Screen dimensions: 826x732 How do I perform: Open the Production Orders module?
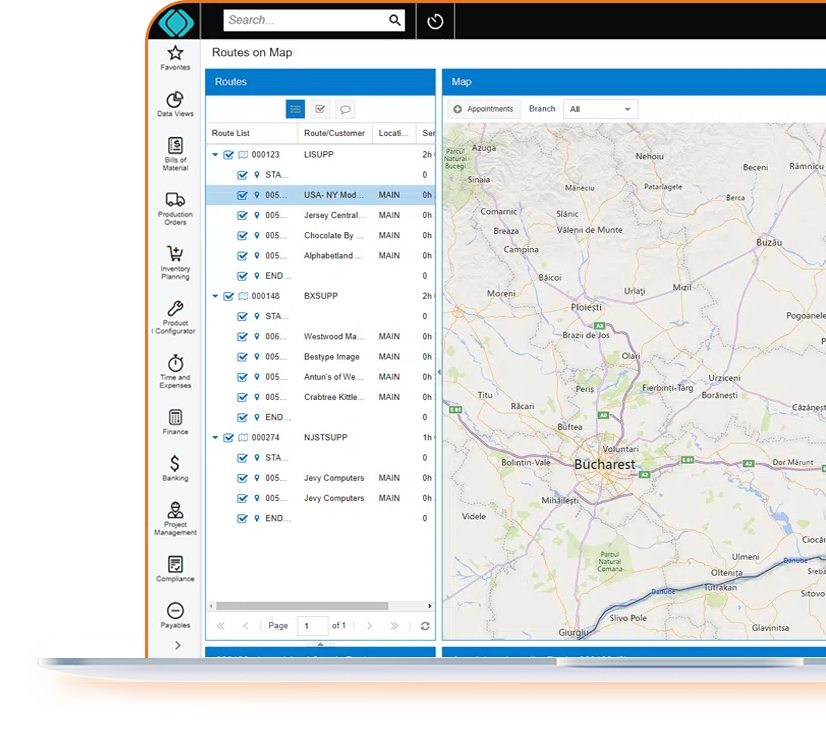[x=175, y=208]
